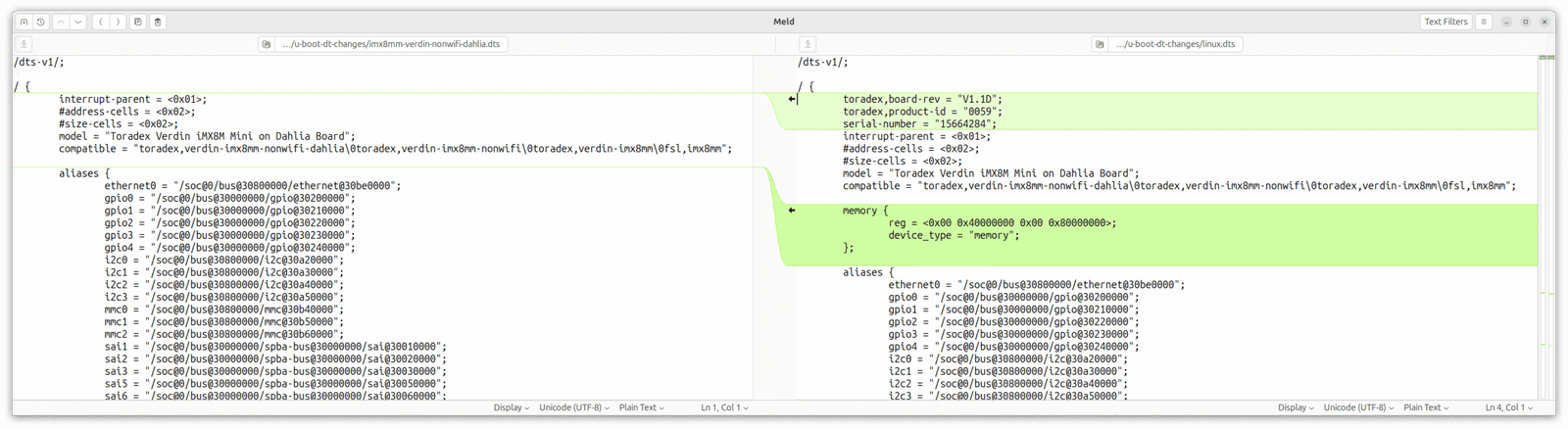Image resolution: width=1568 pixels, height=429 pixels.
Task: Click the right-side diff overview scrollbar
Action: tap(1546, 225)
